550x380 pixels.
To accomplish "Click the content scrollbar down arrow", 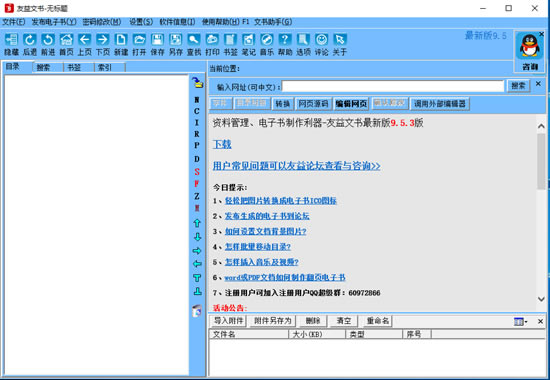I will (x=541, y=299).
